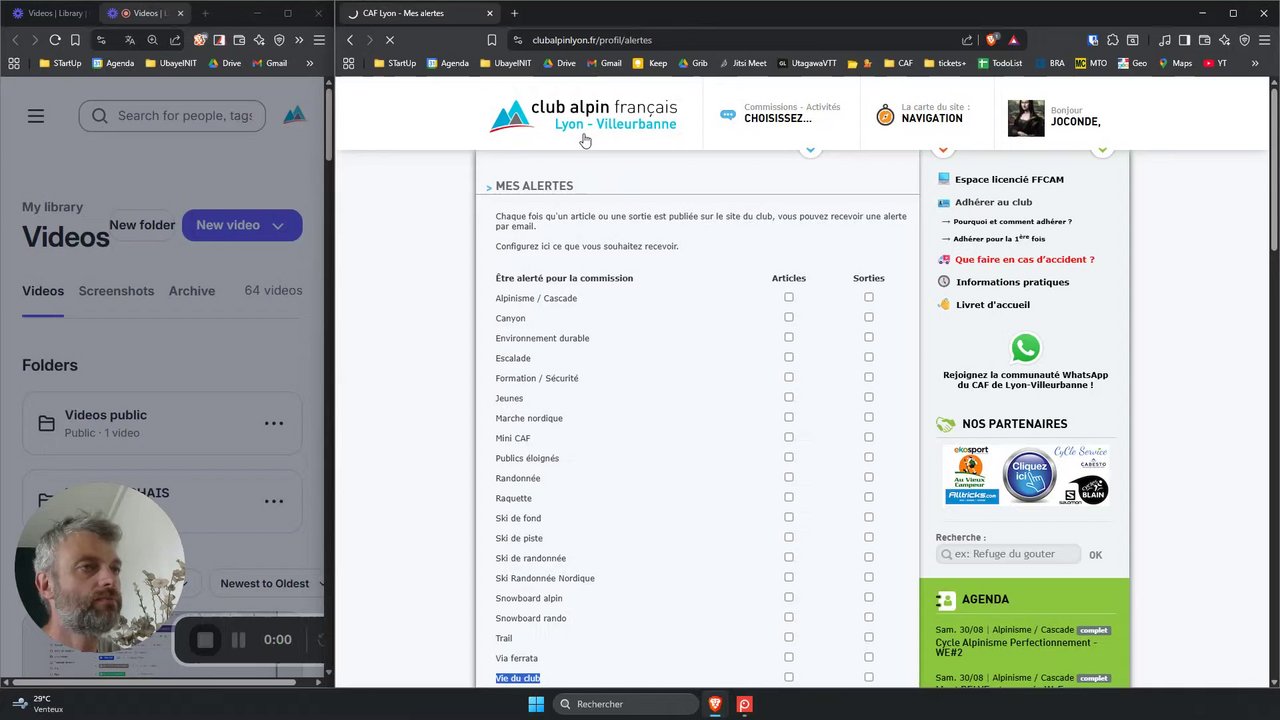1280x720 pixels.
Task: Enable Sorties alert for Escalade
Action: tap(869, 357)
